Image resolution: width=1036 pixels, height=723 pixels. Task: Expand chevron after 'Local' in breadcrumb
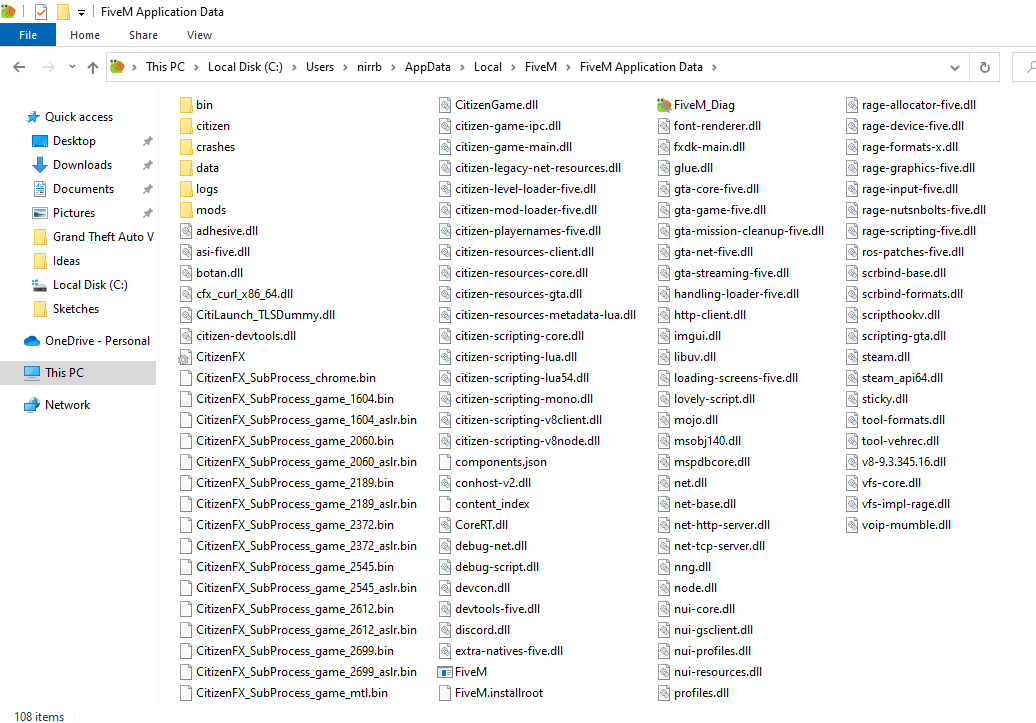[x=513, y=67]
